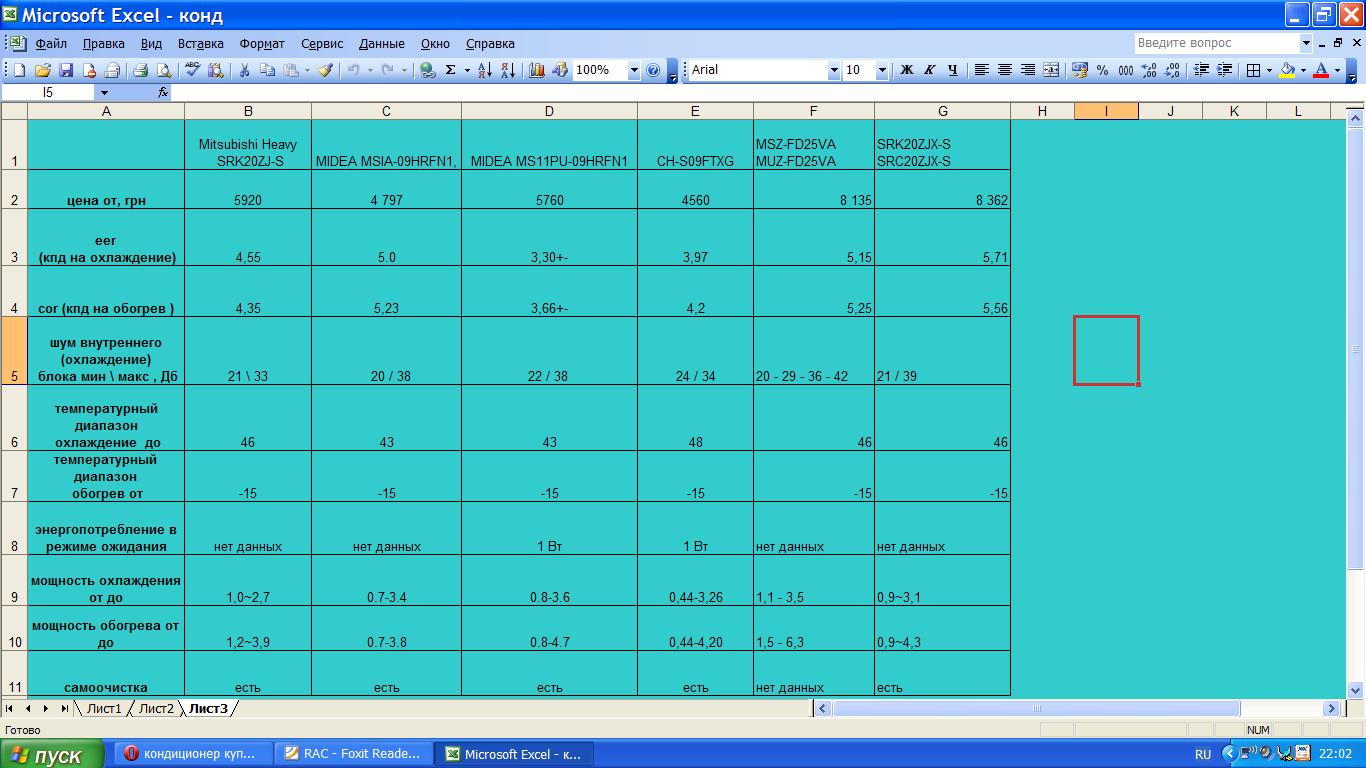The image size is (1366, 768).
Task: Open the Данные menu
Action: [382, 43]
